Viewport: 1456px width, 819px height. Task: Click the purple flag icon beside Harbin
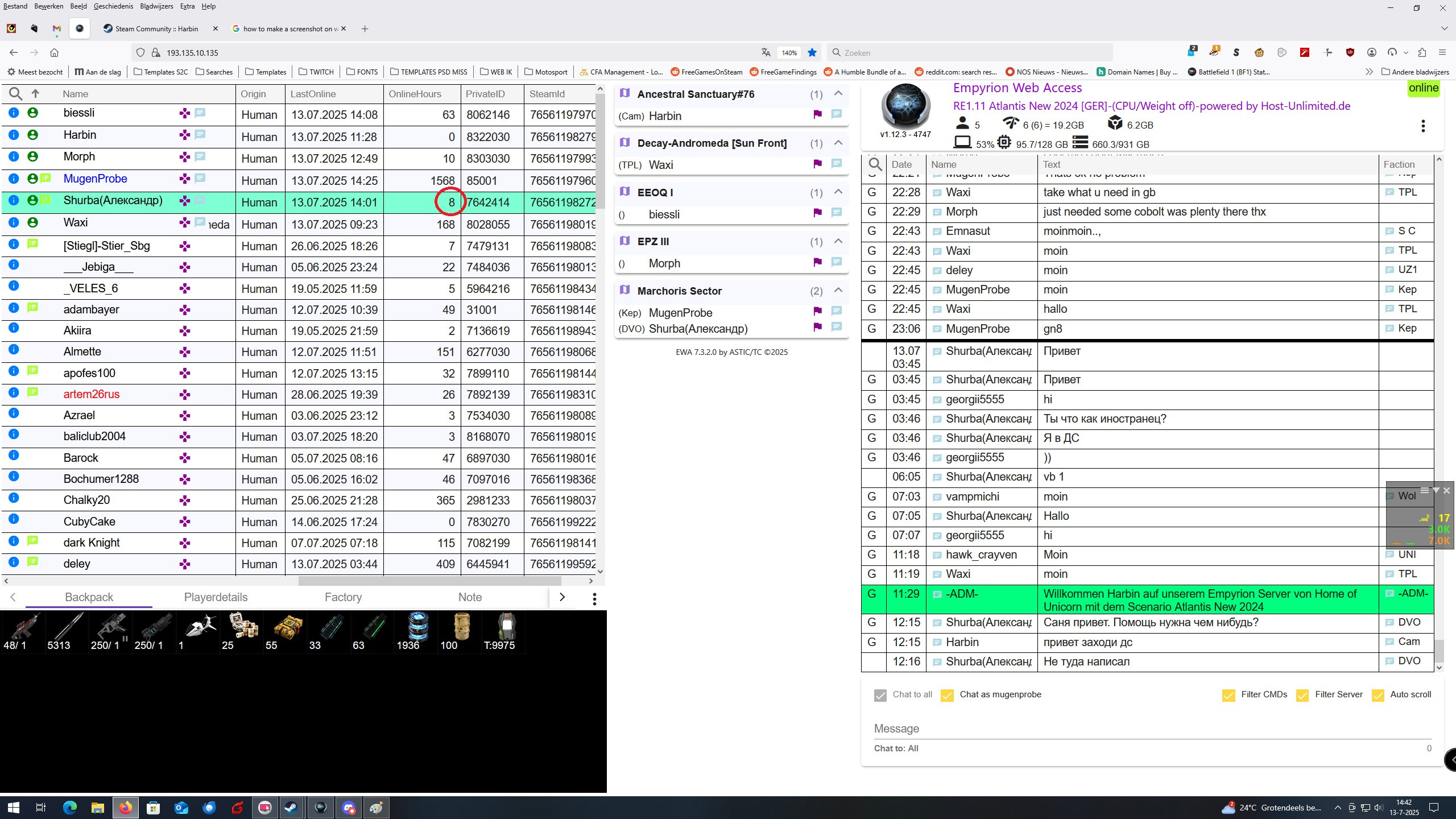[x=817, y=114]
